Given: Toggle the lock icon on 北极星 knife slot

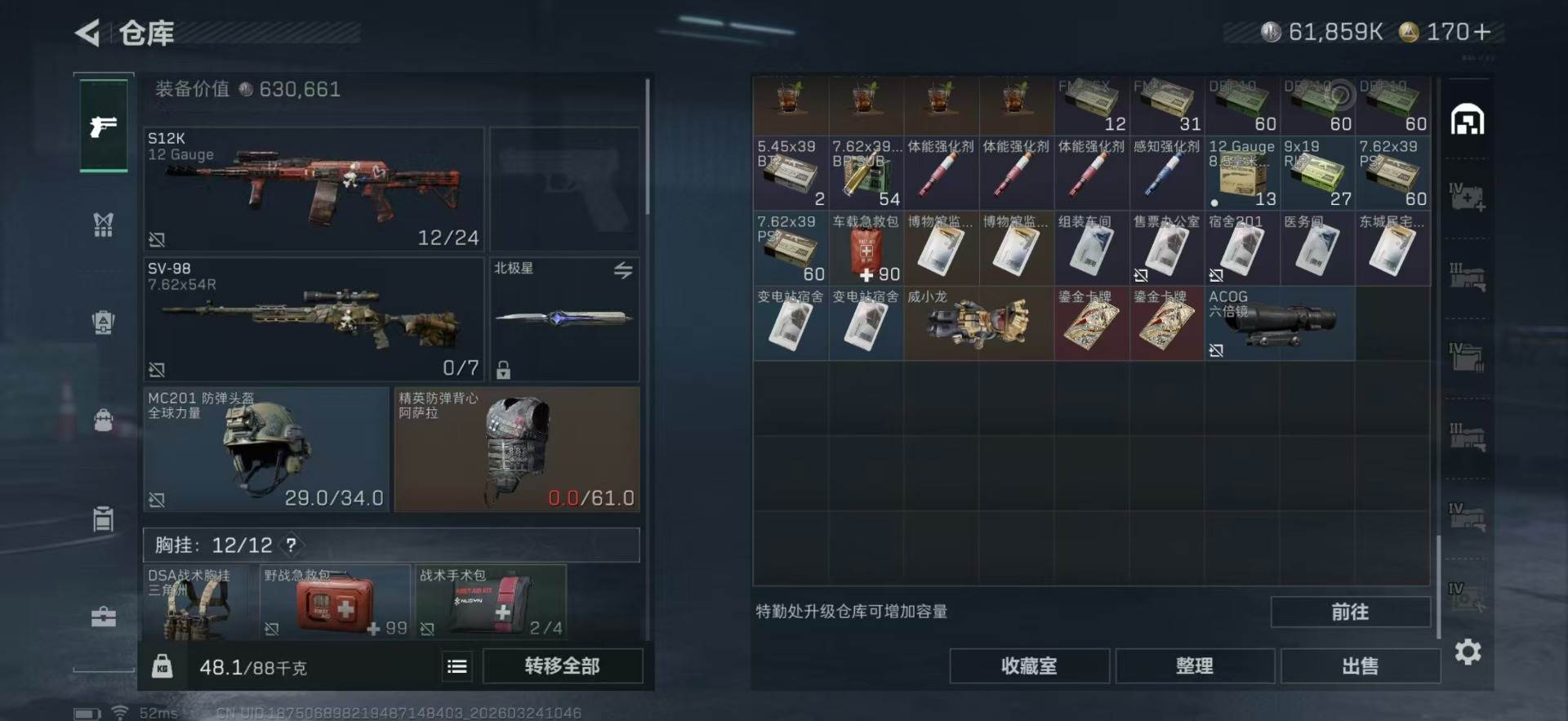Looking at the screenshot, I should point(503,370).
